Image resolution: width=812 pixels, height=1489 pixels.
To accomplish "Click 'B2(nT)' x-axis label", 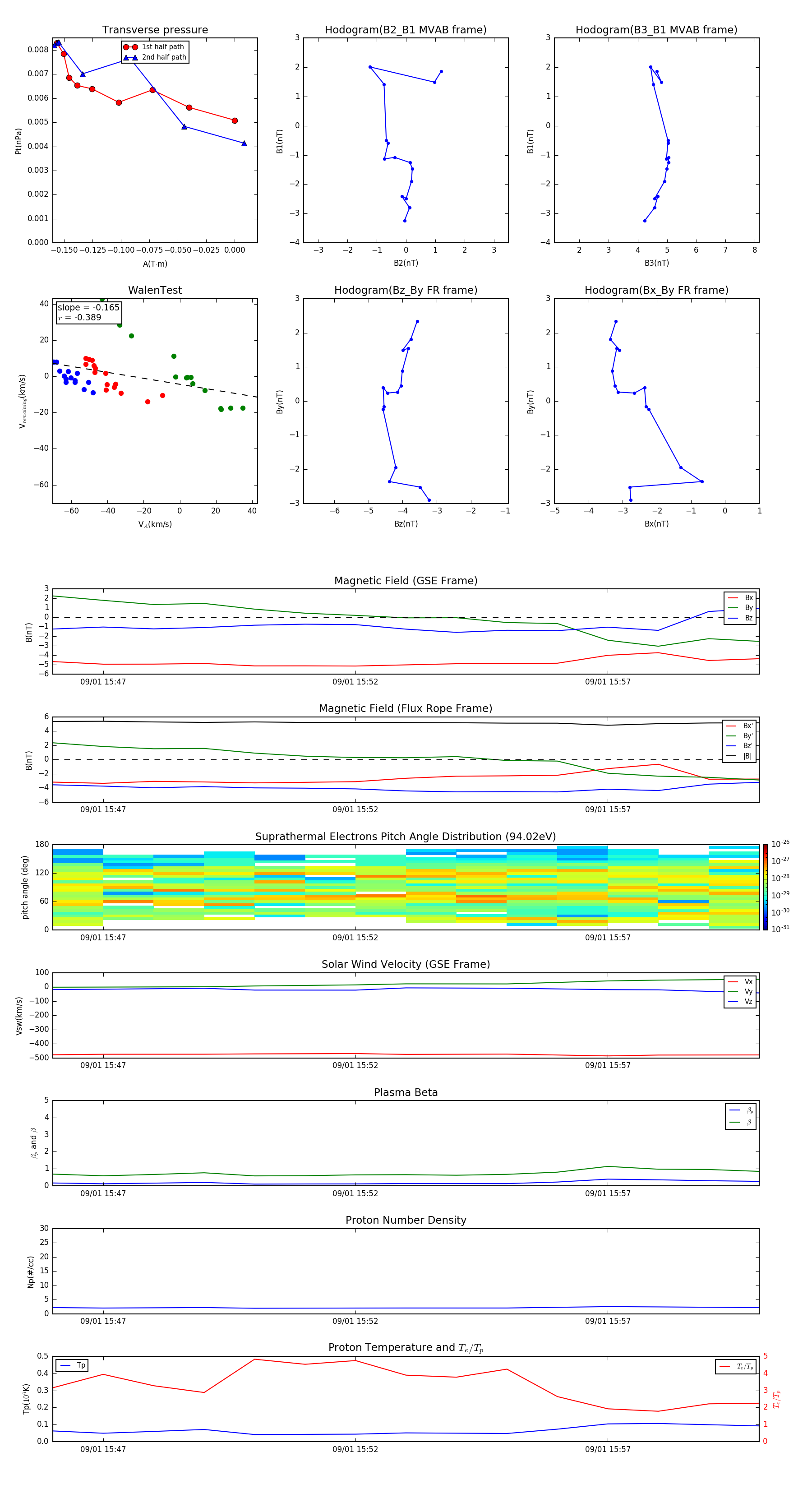I will (x=406, y=263).
